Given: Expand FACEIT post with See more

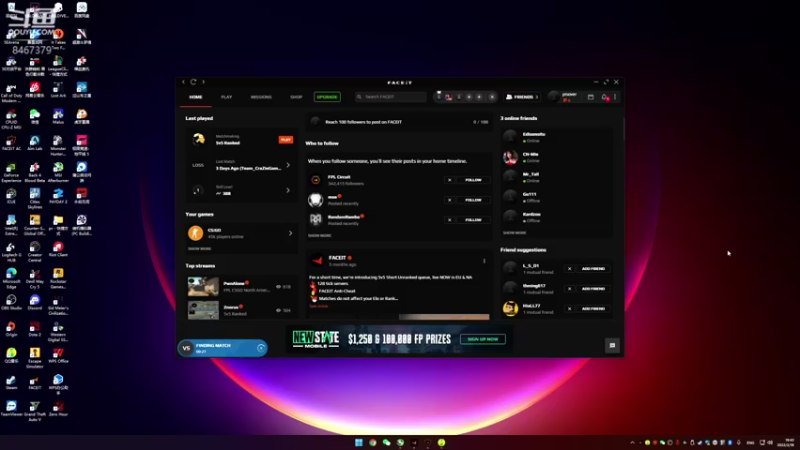Looking at the screenshot, I should [319, 306].
